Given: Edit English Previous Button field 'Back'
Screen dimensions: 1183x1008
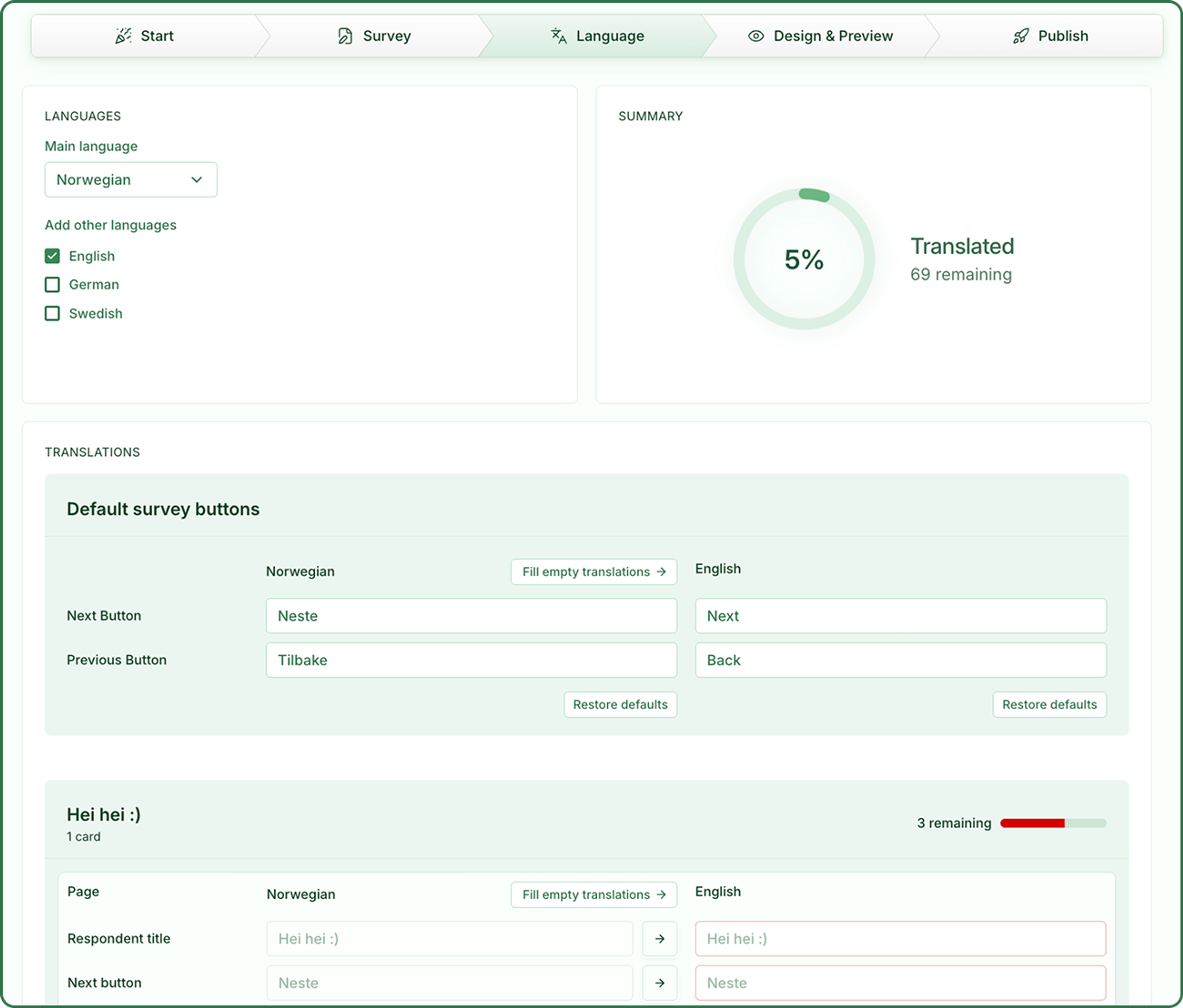Looking at the screenshot, I should click(900, 660).
